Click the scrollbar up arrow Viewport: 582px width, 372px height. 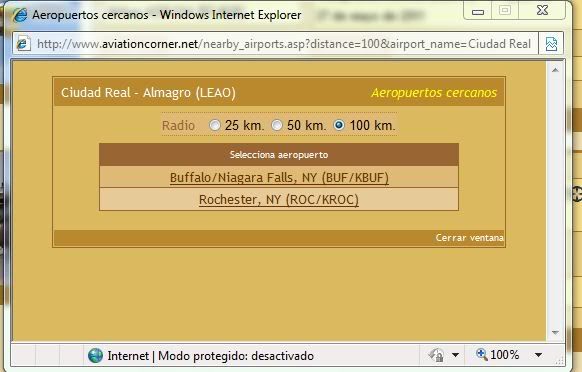(555, 70)
